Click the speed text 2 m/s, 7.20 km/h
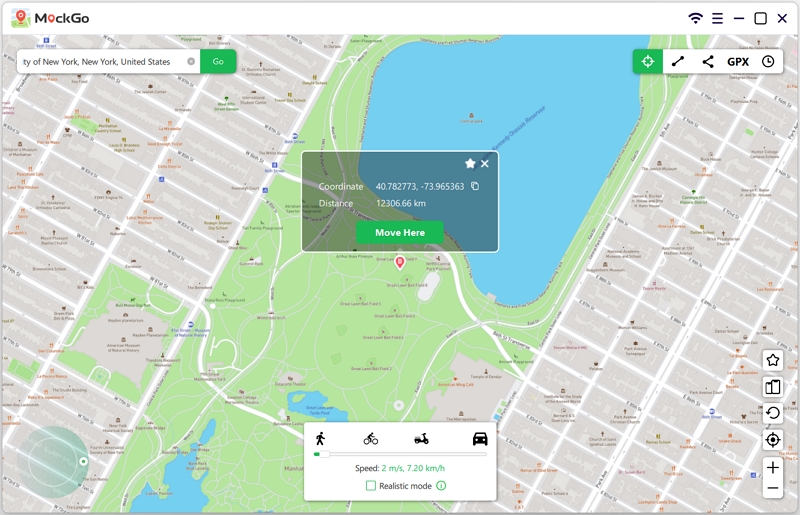The width and height of the screenshot is (800, 515). click(x=413, y=468)
